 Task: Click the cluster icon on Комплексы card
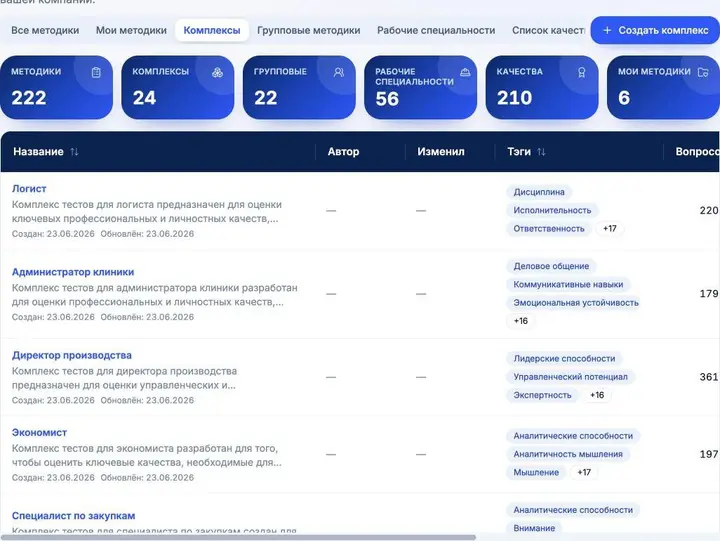(x=217, y=72)
